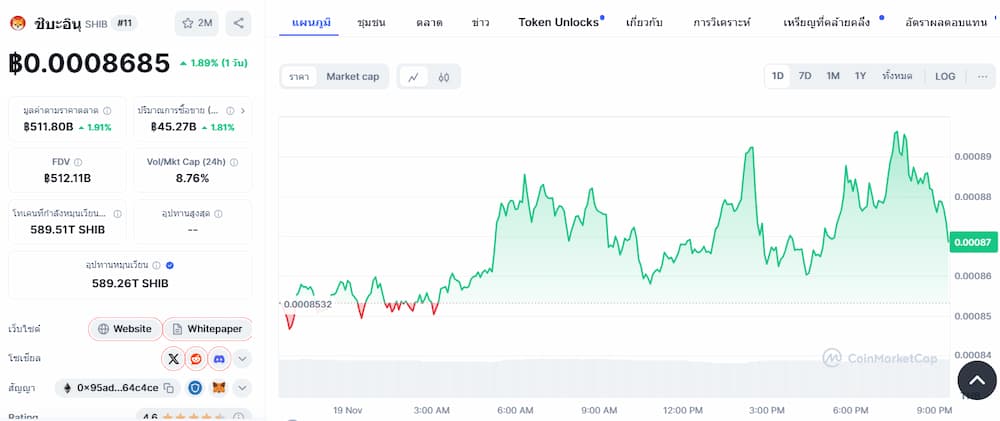Image resolution: width=1000 pixels, height=421 pixels.
Task: Switch to line chart view icon
Action: pyautogui.click(x=413, y=77)
